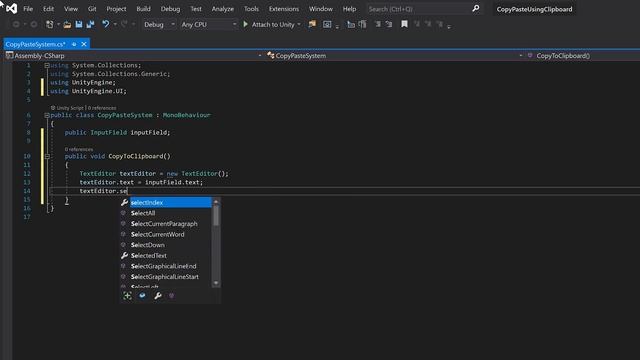Open the Git menu
Viewport: 640px width, 360px height.
(92, 9)
